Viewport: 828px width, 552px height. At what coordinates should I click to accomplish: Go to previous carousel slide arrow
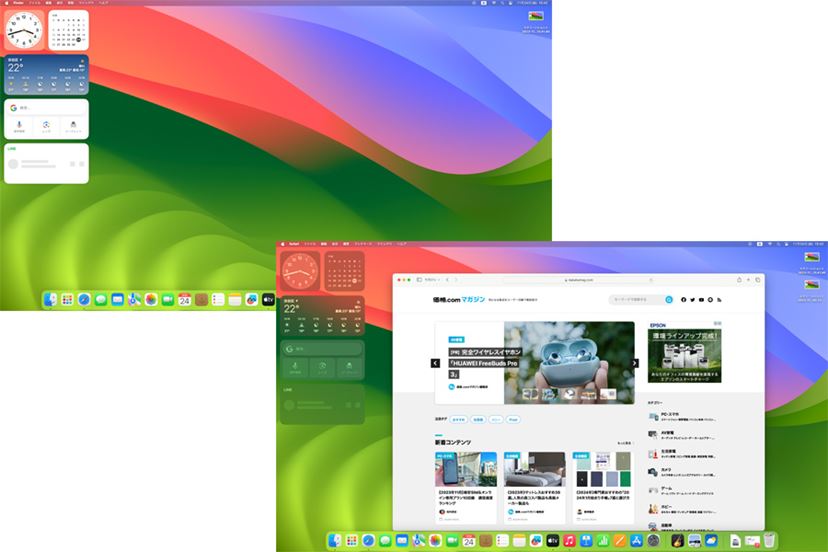[x=435, y=363]
